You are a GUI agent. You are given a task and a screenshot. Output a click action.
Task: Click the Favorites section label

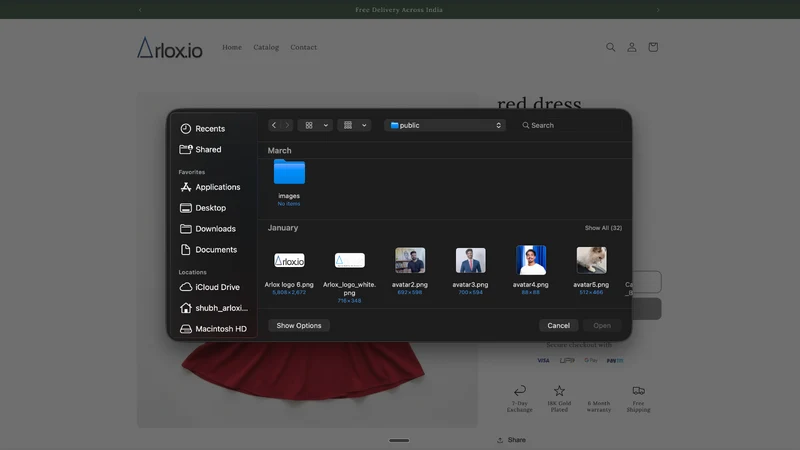pyautogui.click(x=192, y=172)
